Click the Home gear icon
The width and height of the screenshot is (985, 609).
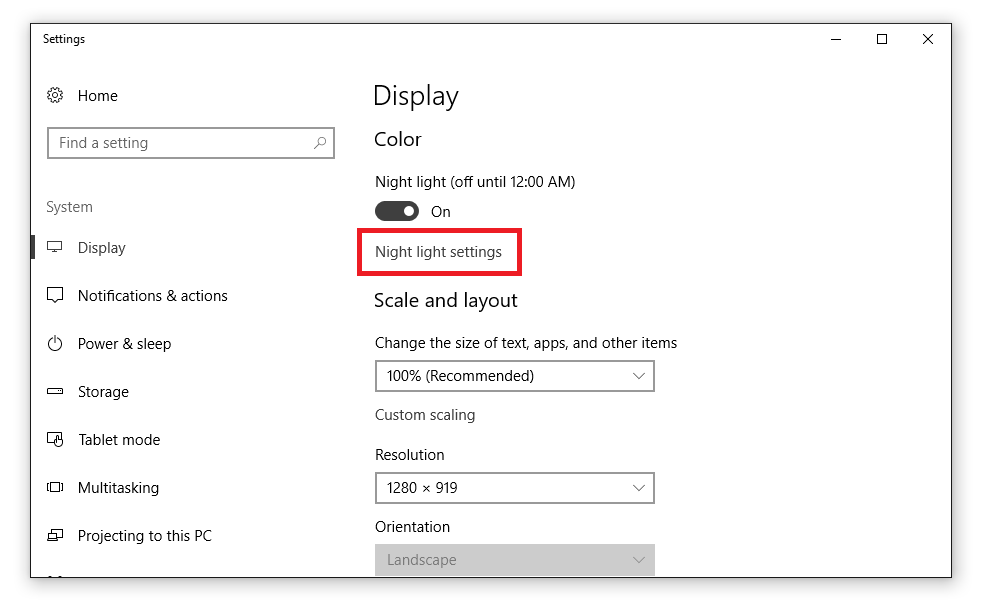[55, 96]
